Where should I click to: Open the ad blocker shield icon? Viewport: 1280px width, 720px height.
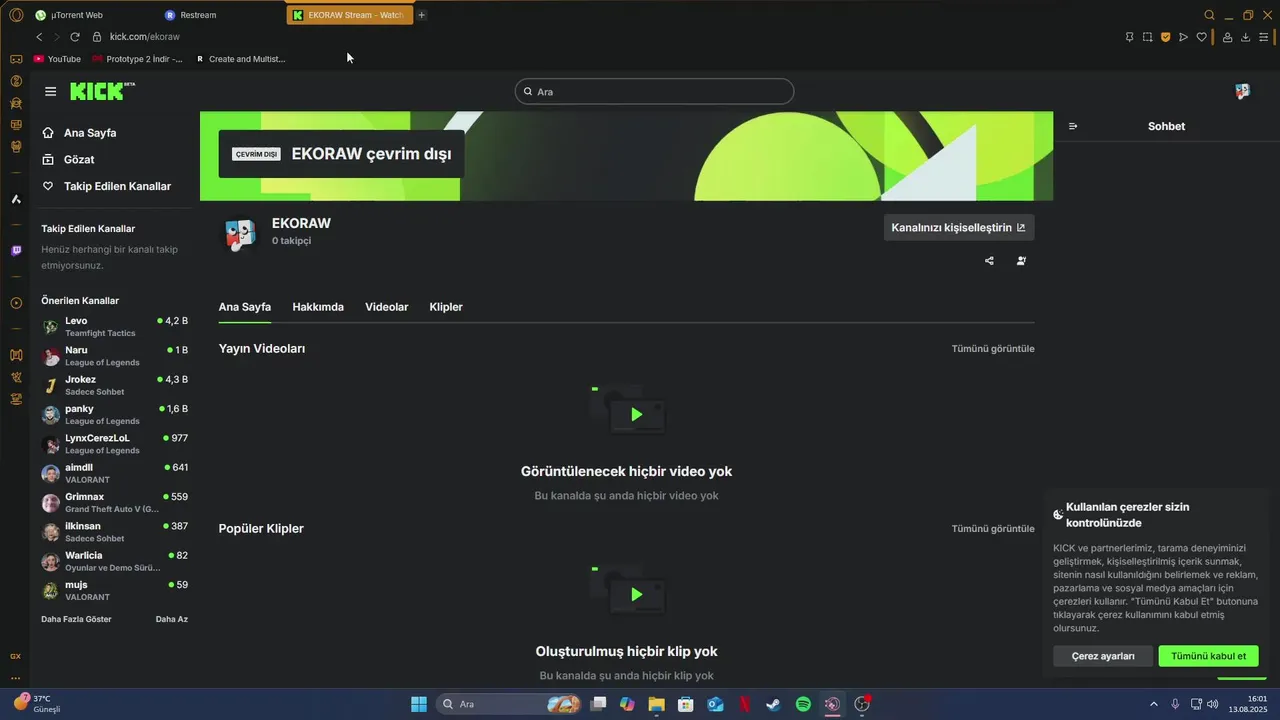pos(1165,37)
